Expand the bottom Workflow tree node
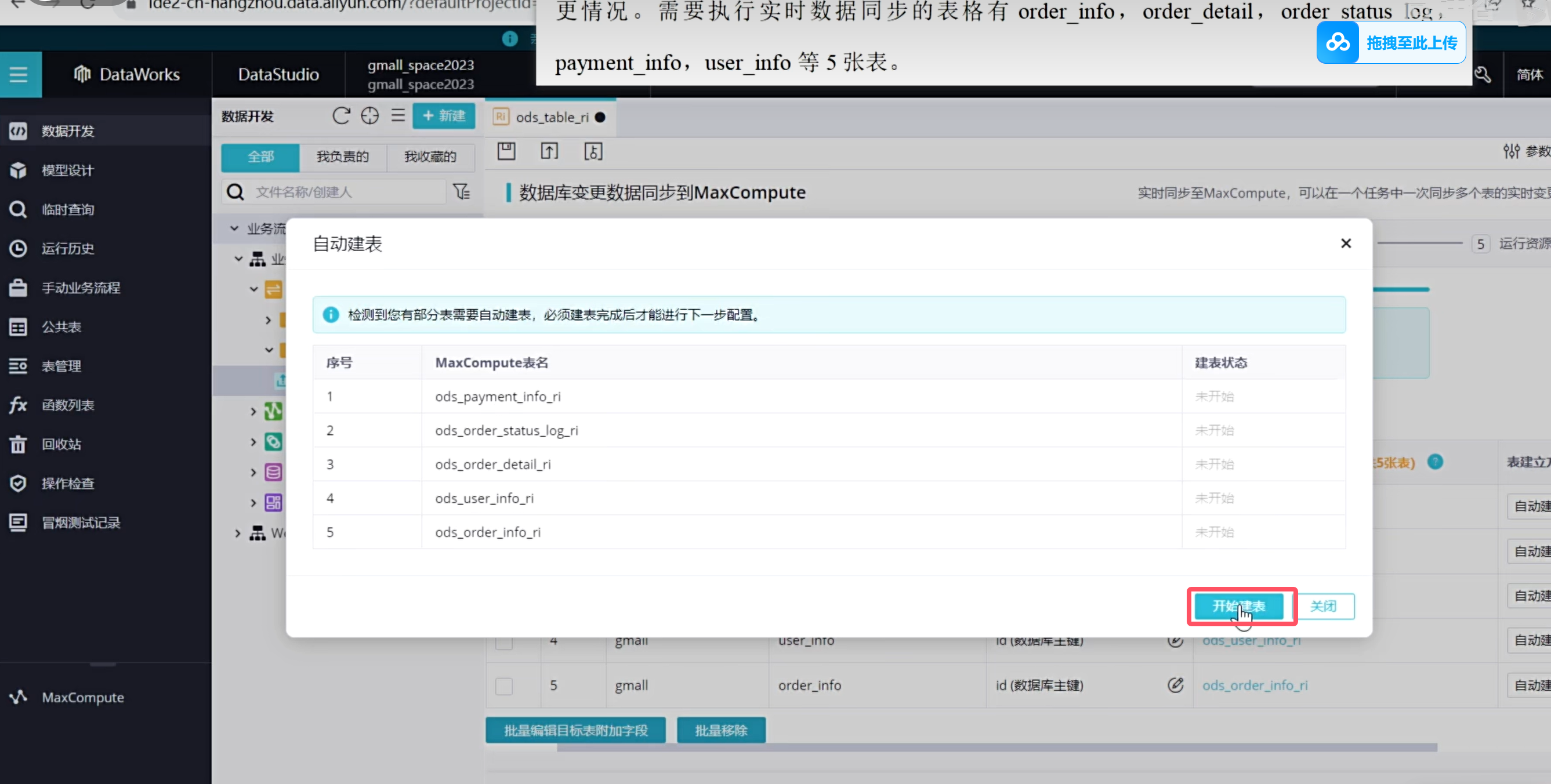 click(x=238, y=533)
